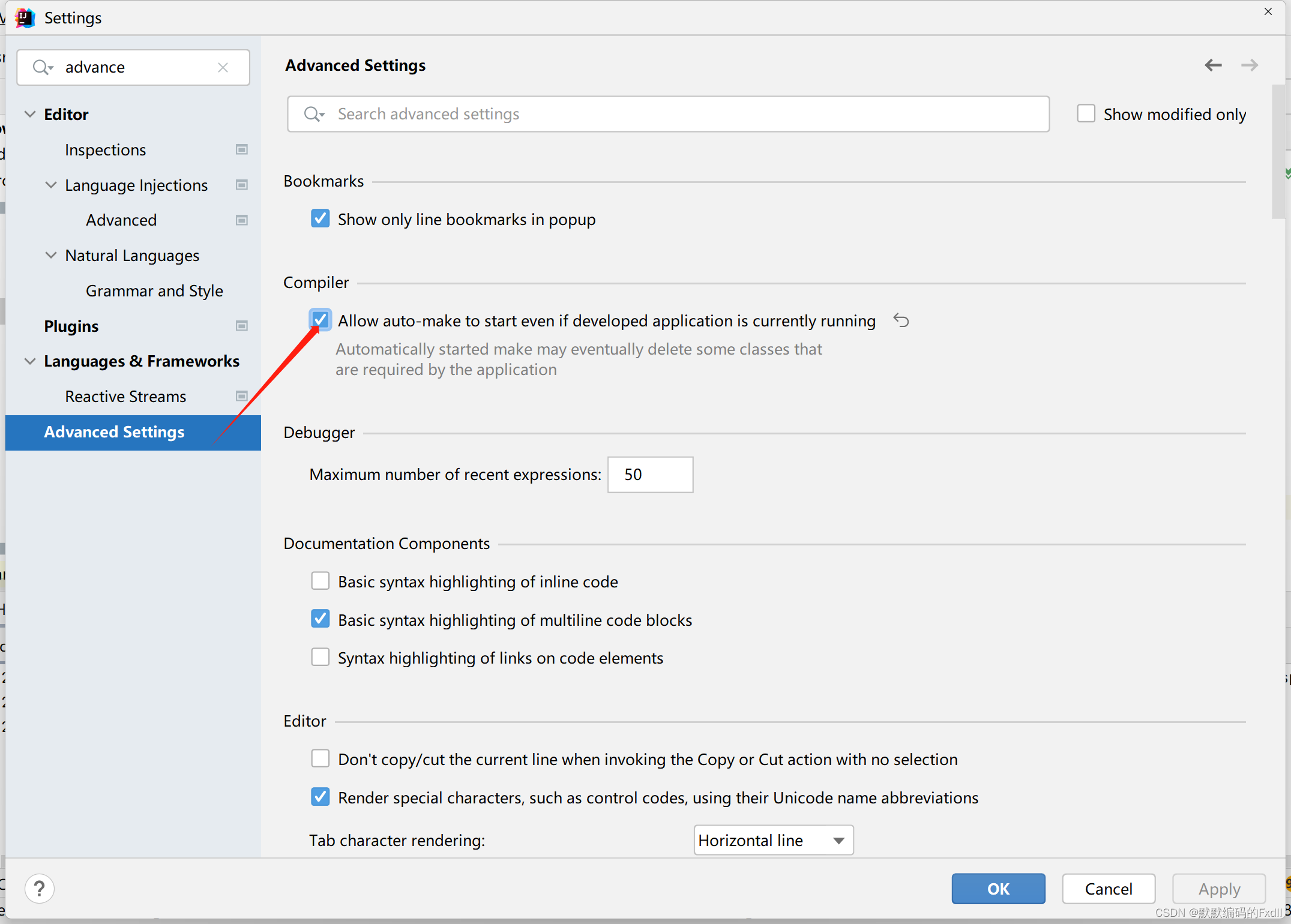
Task: Go back using the left arrow
Action: (1213, 65)
